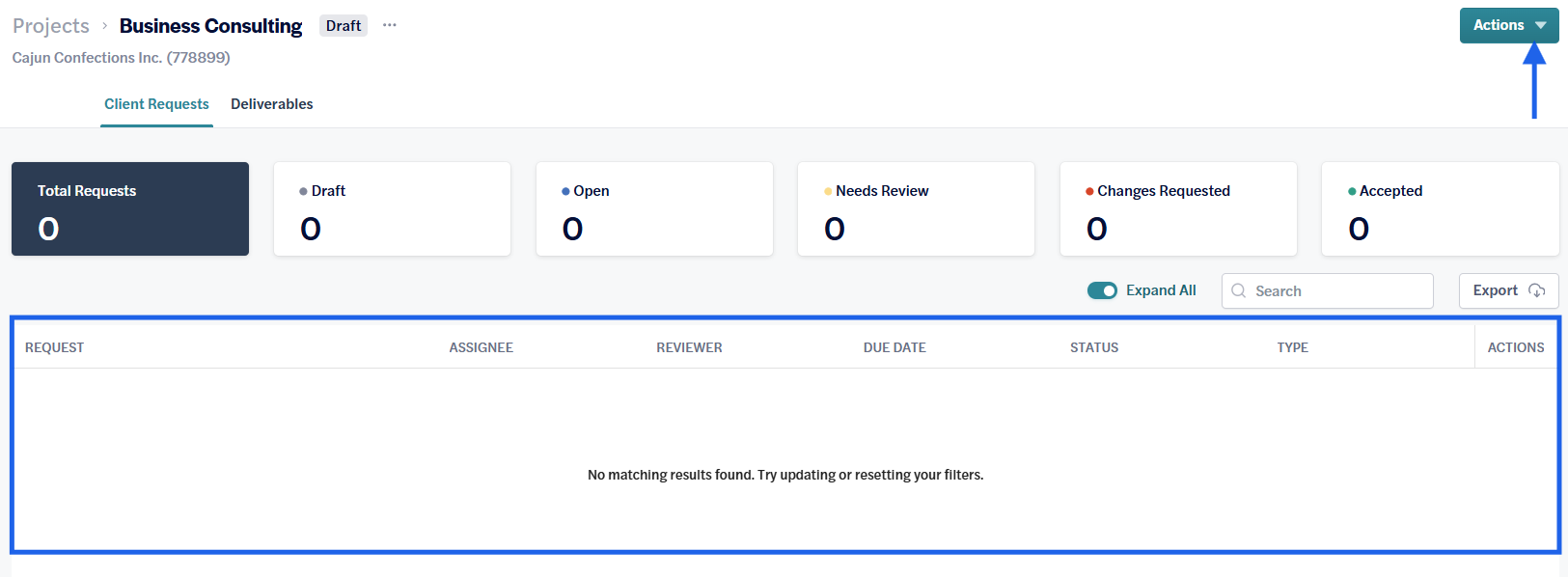Filter by Total Requests card
The width and height of the screenshot is (1568, 577).
(x=130, y=208)
